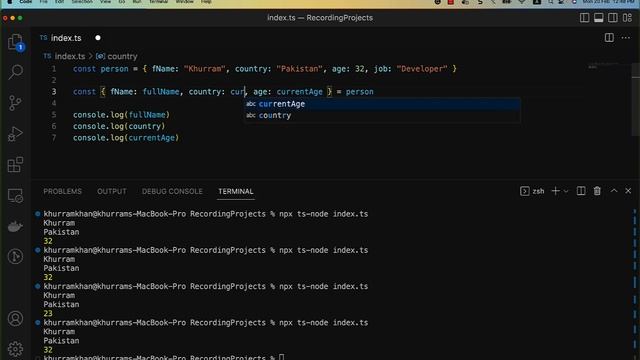The width and height of the screenshot is (640, 360).
Task: Select the TERMINAL panel tab
Action: [x=236, y=191]
